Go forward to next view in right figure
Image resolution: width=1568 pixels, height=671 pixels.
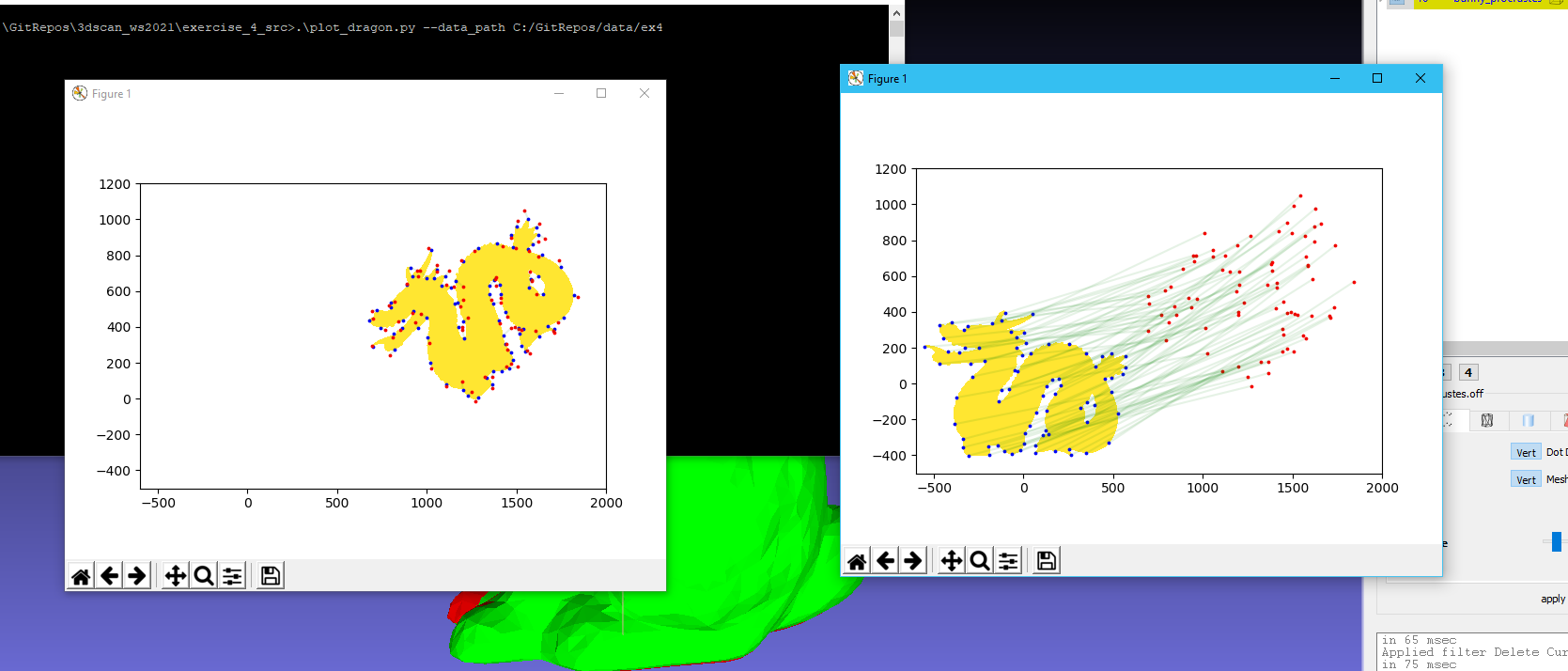(x=912, y=561)
